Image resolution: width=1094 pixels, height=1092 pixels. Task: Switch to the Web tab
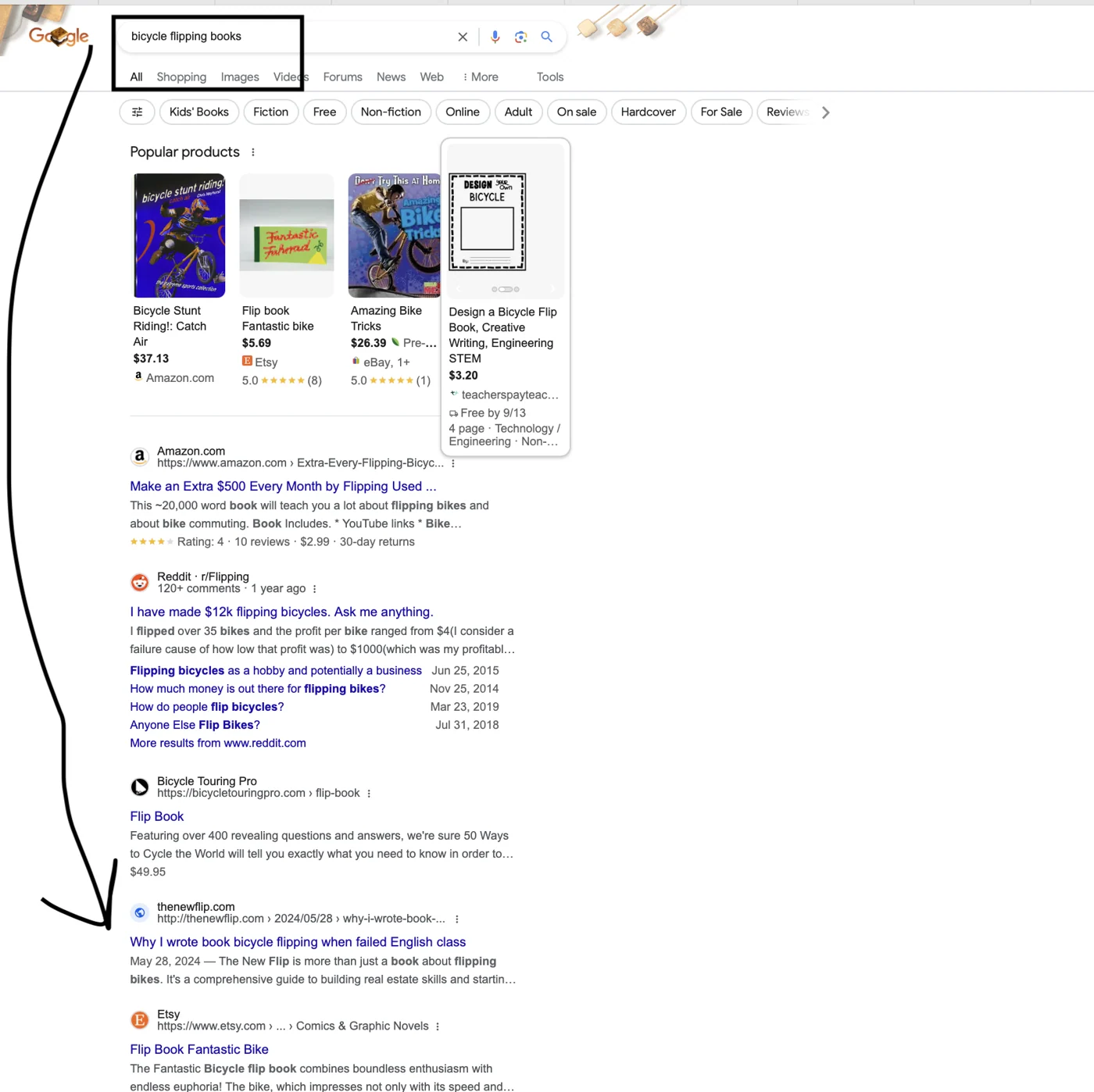click(432, 77)
